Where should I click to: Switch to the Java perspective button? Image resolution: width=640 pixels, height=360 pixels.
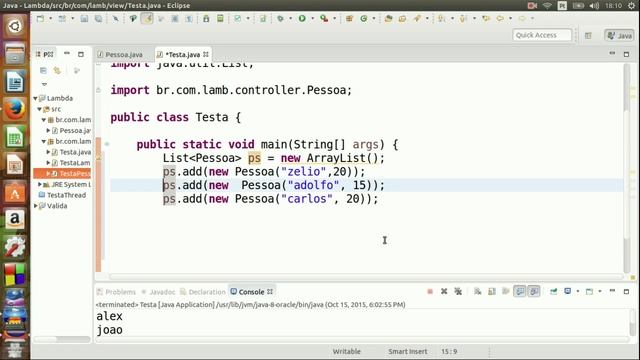click(x=620, y=36)
